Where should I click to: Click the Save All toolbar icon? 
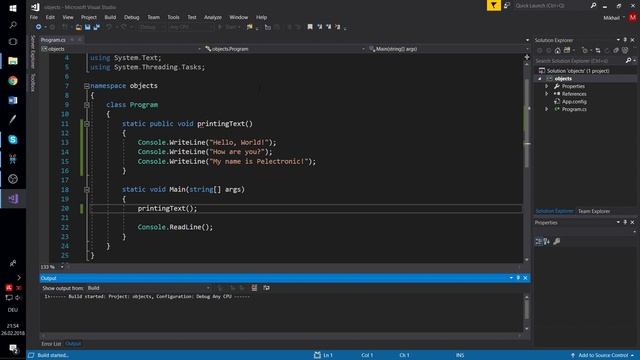coord(97,27)
